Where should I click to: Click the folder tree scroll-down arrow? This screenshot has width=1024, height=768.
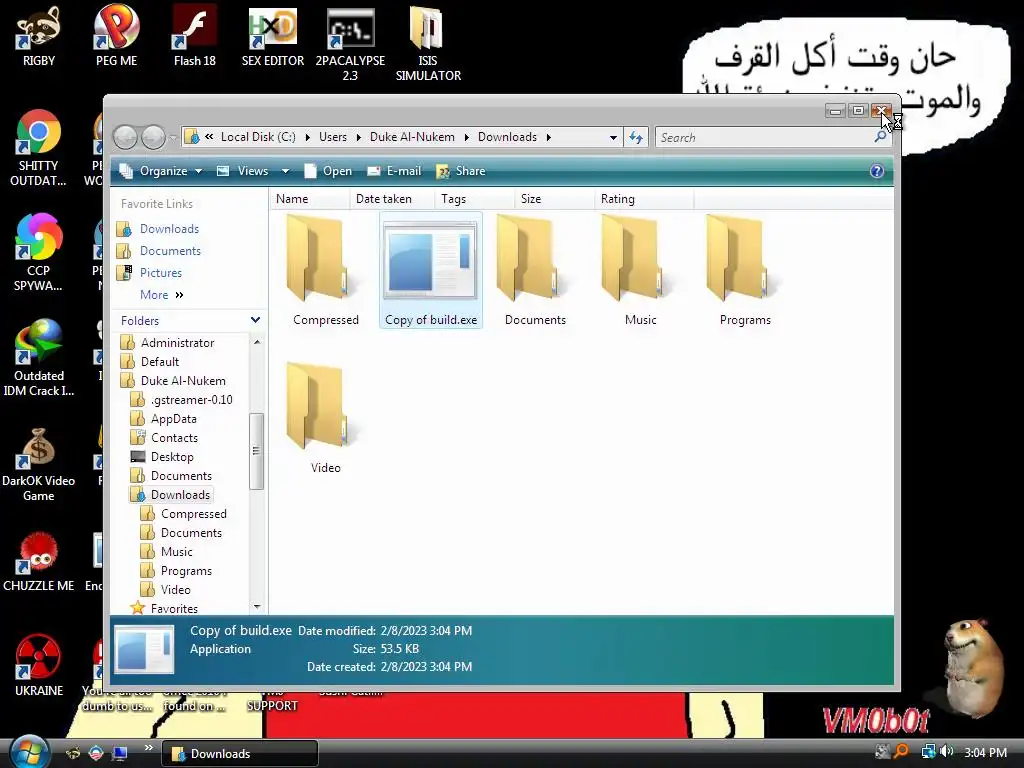tap(257, 607)
